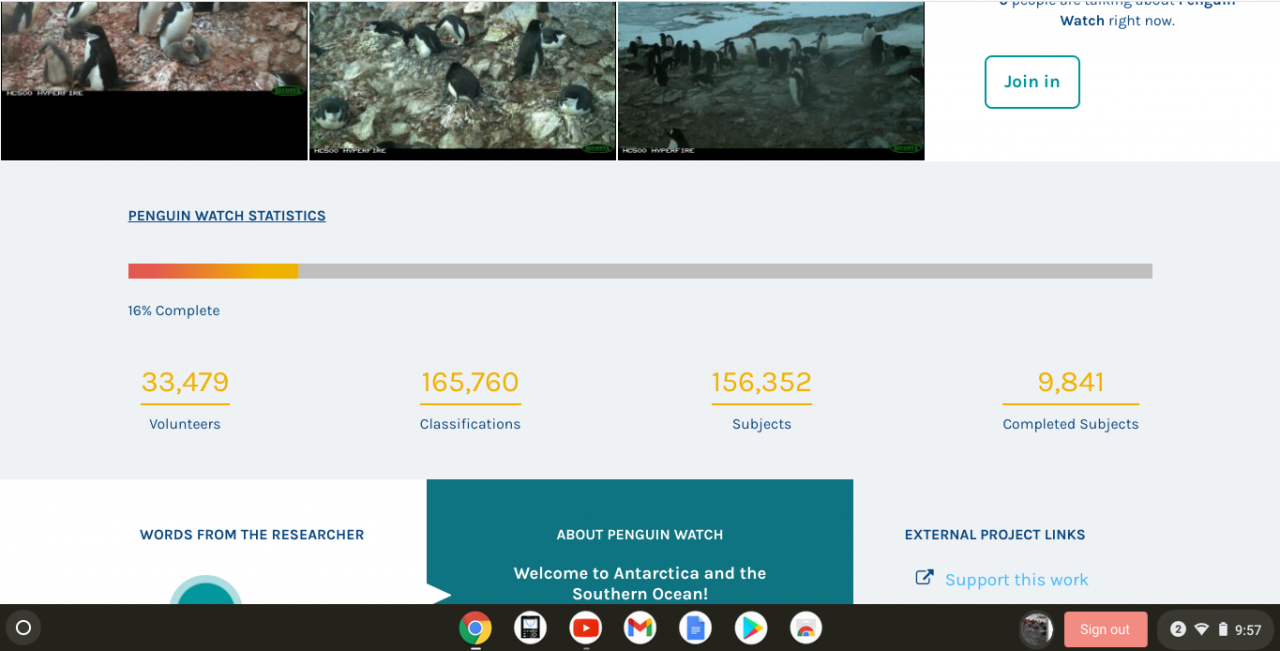Open the first penguin camera thumbnail
This screenshot has width=1280, height=651.
coord(154,80)
